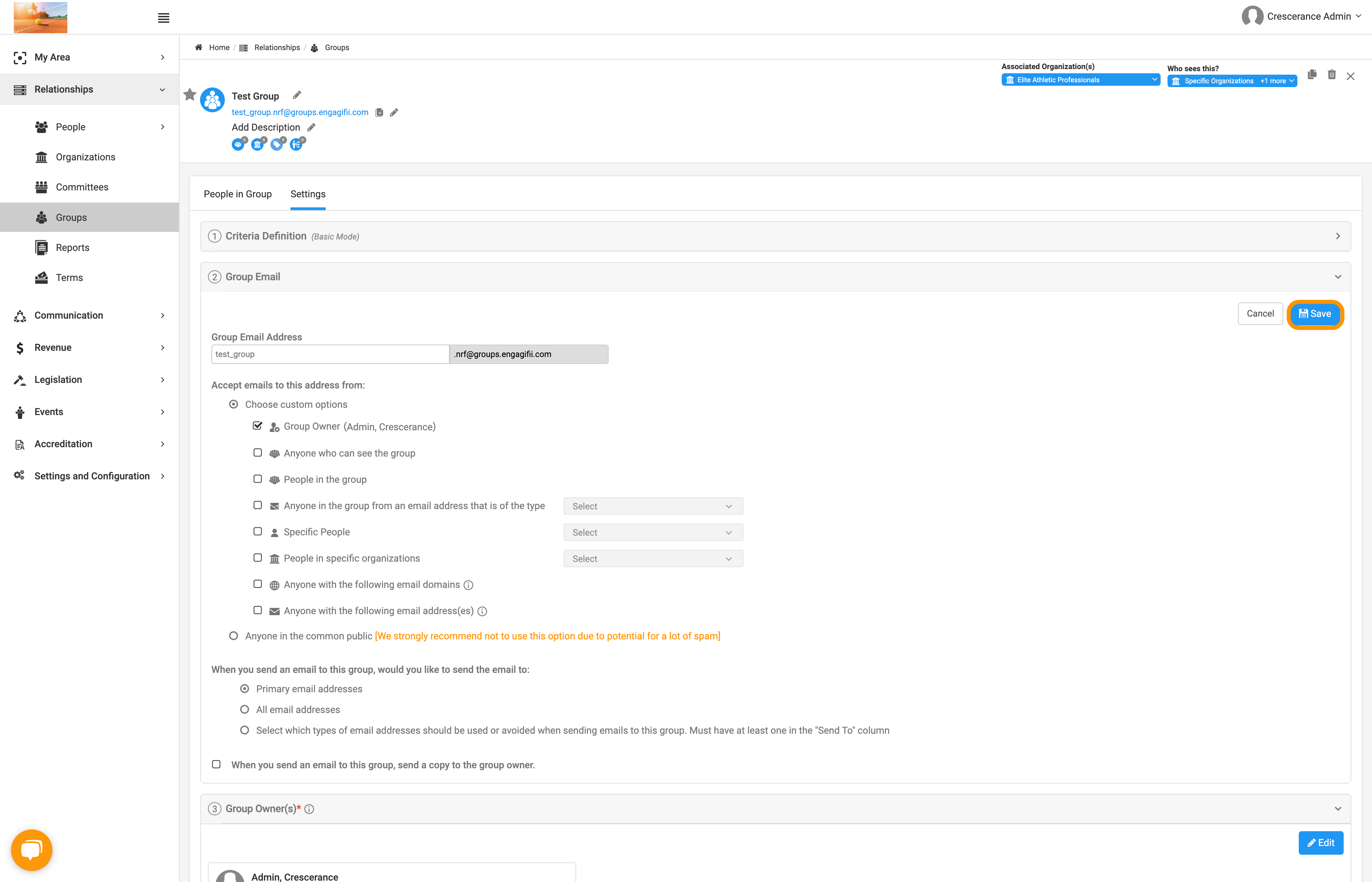Show Group Owner(s) info icon
The width and height of the screenshot is (1372, 882).
[x=309, y=809]
